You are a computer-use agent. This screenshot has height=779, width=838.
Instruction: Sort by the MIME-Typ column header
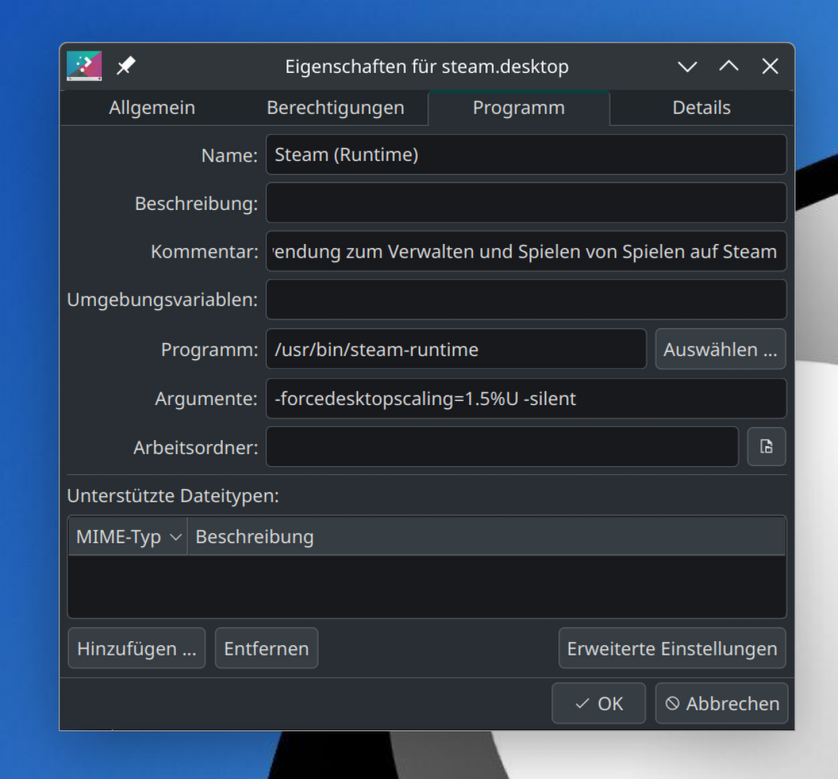[128, 536]
